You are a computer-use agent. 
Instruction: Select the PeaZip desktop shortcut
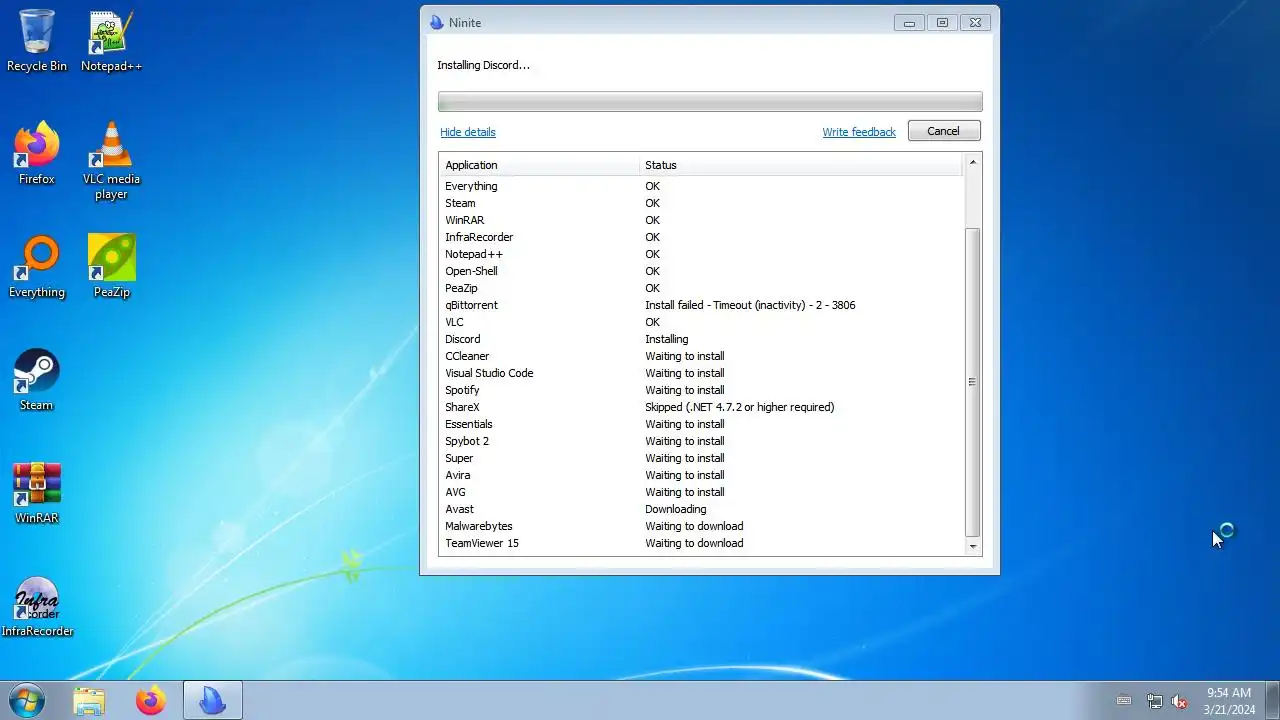(x=111, y=266)
